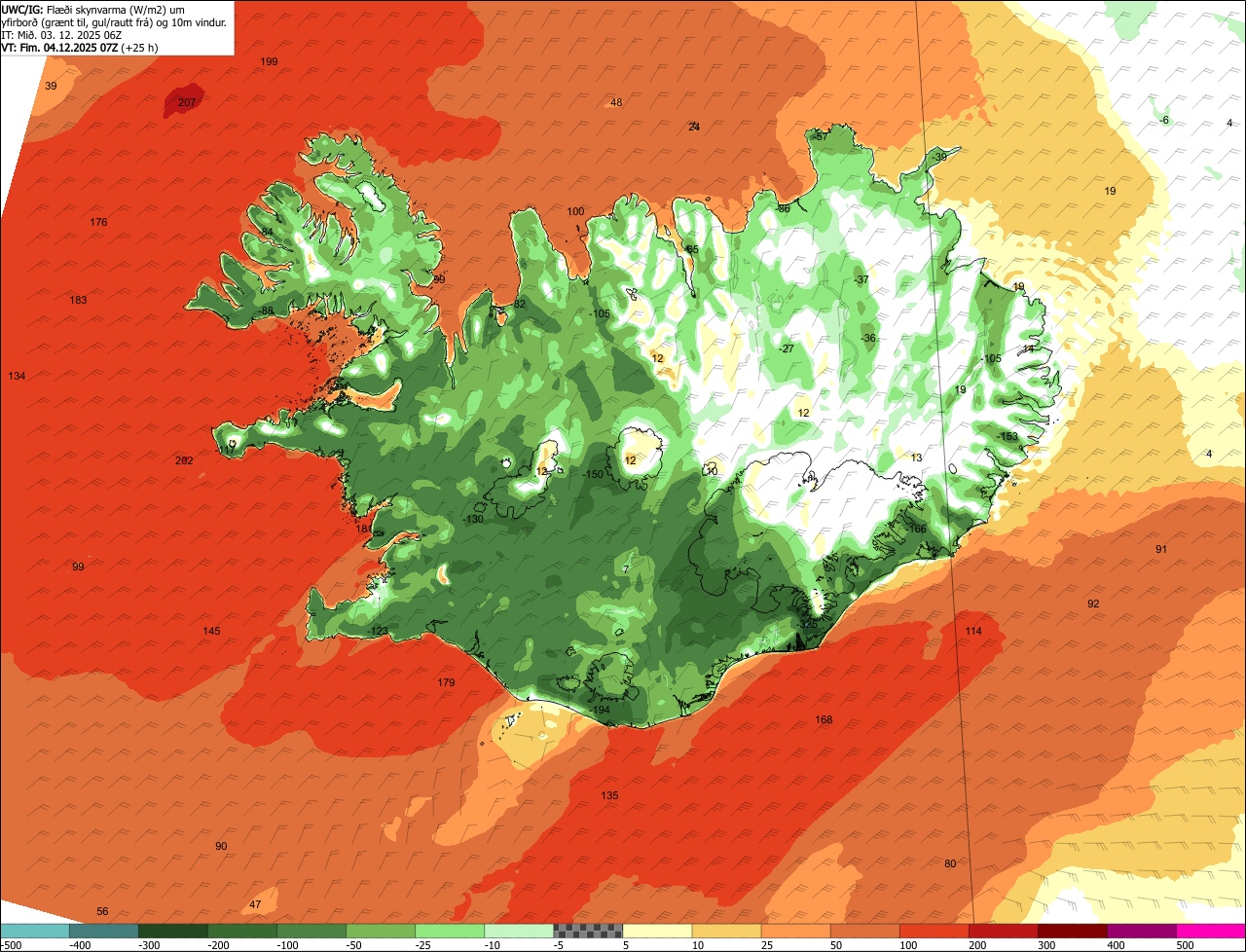Click the legend swatch between -500 and -400
1246x952 pixels.
(x=34, y=931)
